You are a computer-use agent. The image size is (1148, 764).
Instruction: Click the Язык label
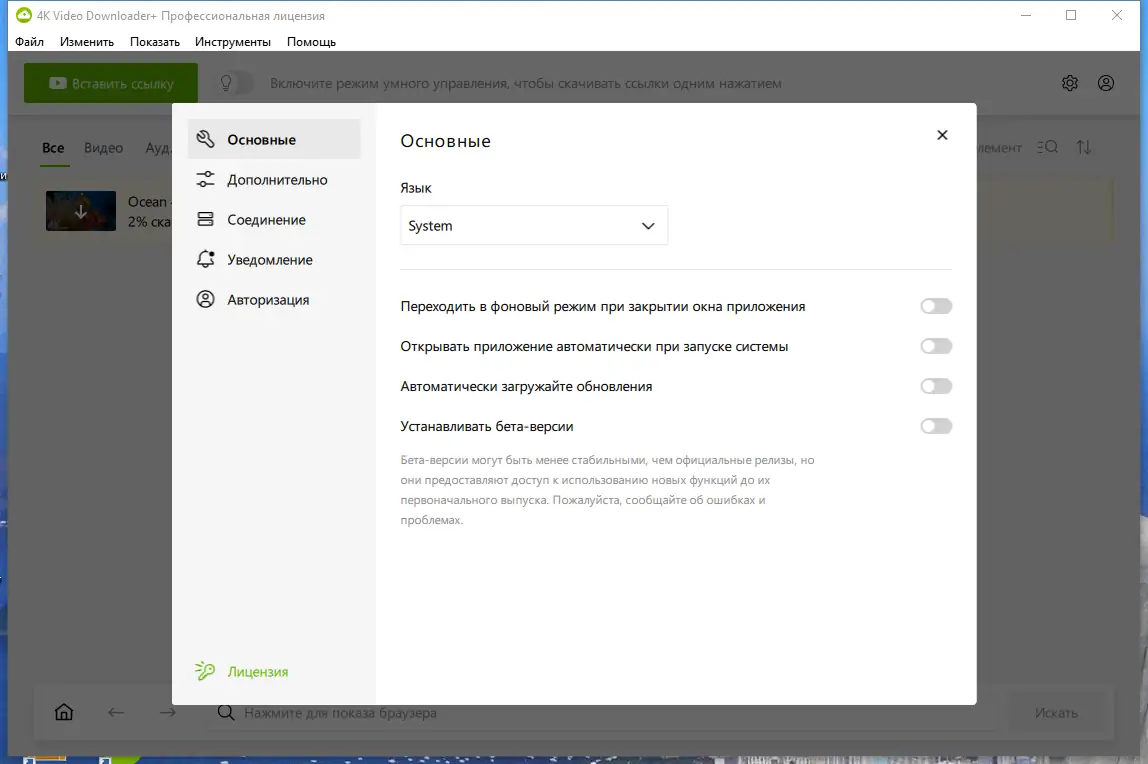416,188
